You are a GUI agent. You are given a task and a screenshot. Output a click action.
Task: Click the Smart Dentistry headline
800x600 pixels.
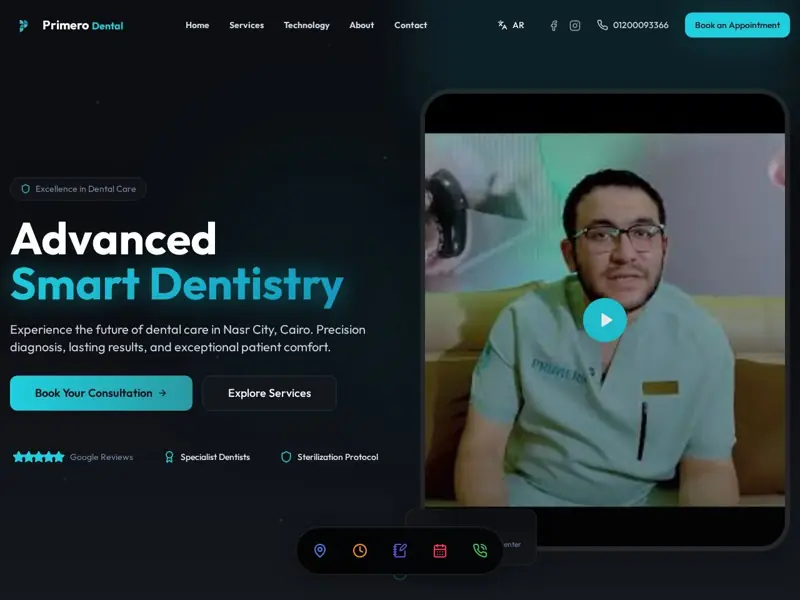tap(177, 285)
